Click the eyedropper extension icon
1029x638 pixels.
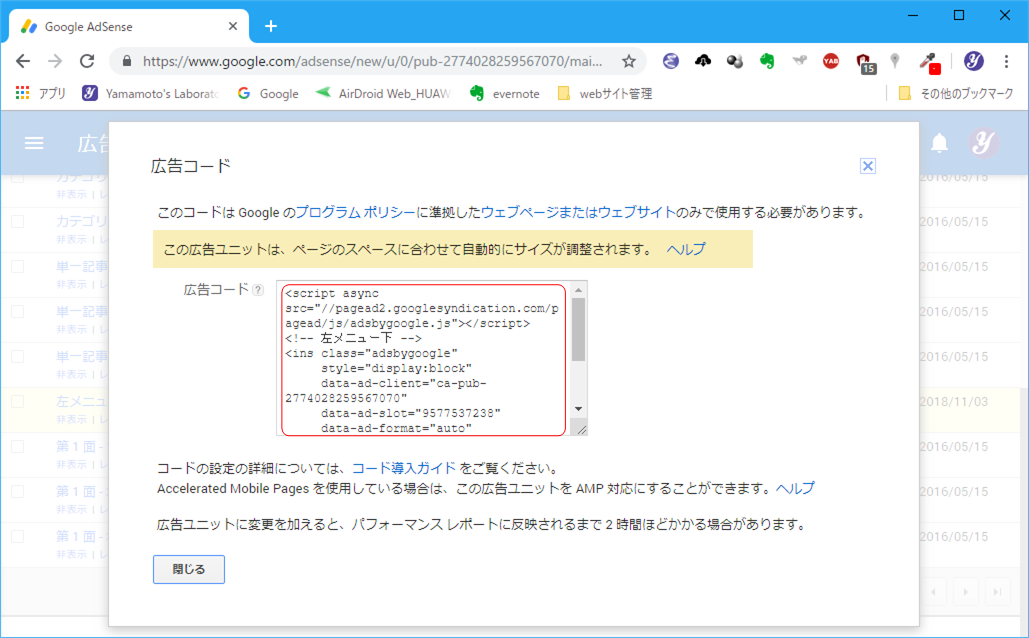(x=929, y=63)
